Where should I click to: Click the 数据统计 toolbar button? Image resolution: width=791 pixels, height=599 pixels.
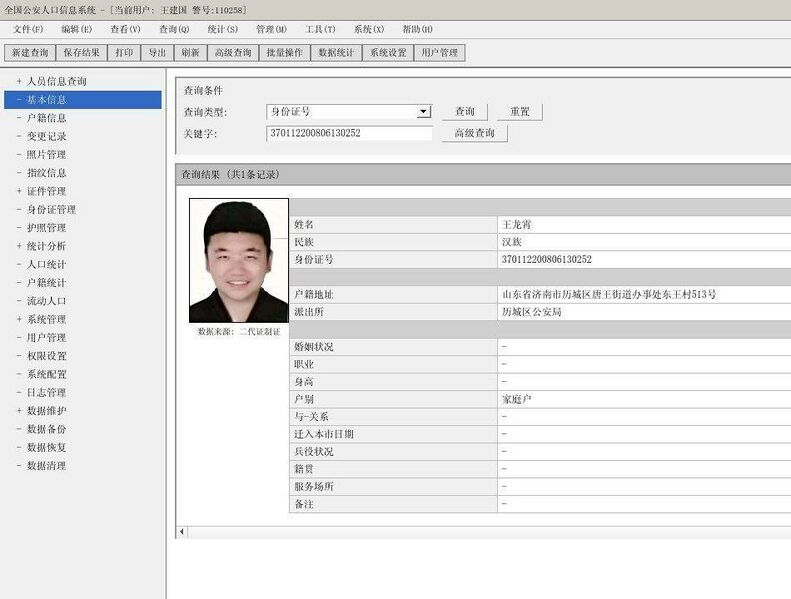(x=336, y=52)
